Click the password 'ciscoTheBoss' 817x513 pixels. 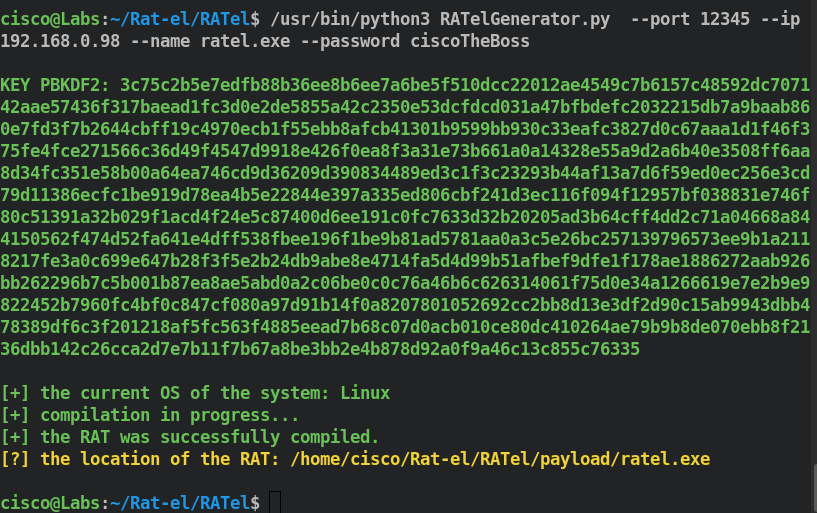tap(470, 41)
